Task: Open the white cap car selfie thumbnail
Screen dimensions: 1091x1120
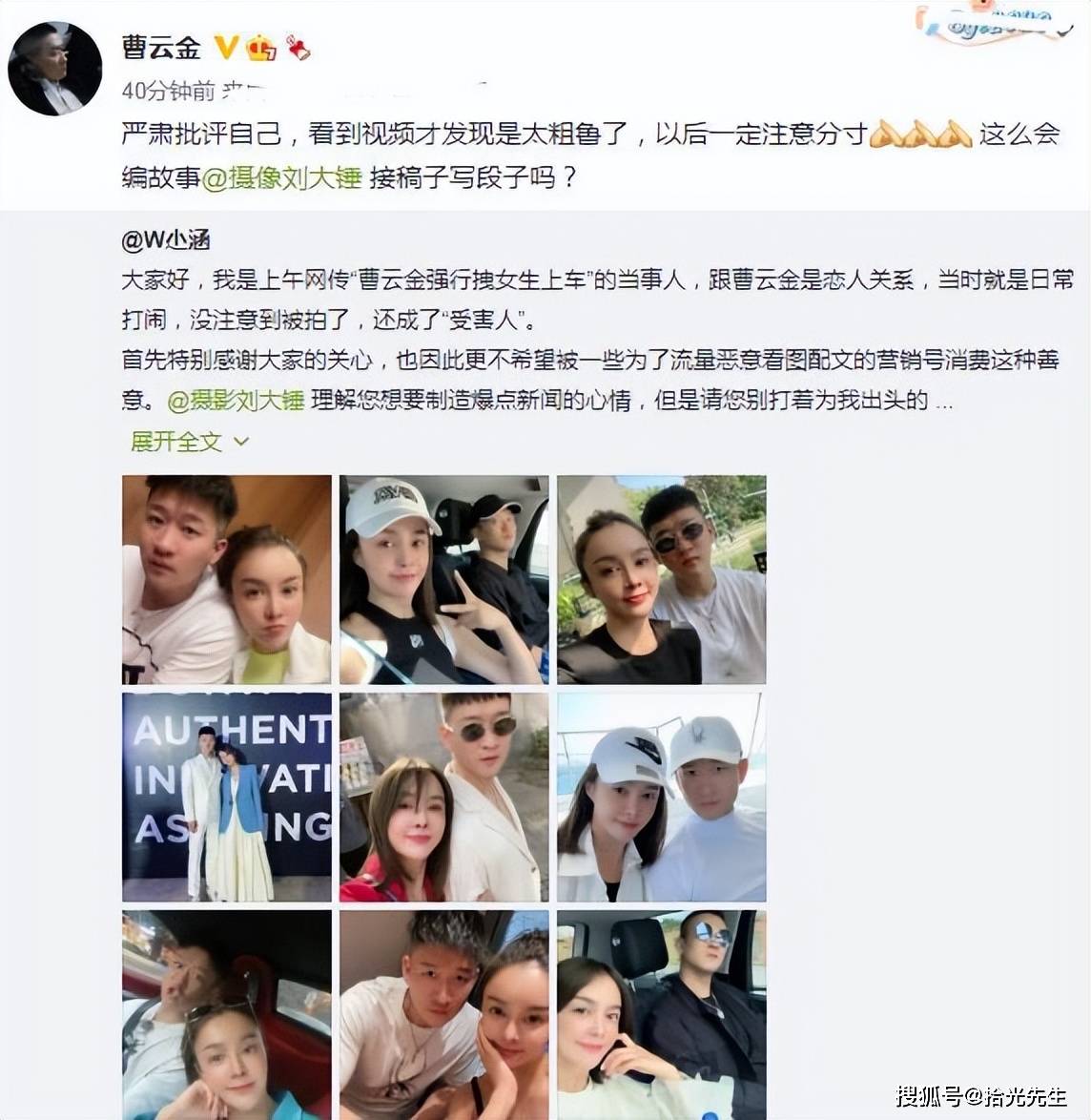Action: click(444, 579)
